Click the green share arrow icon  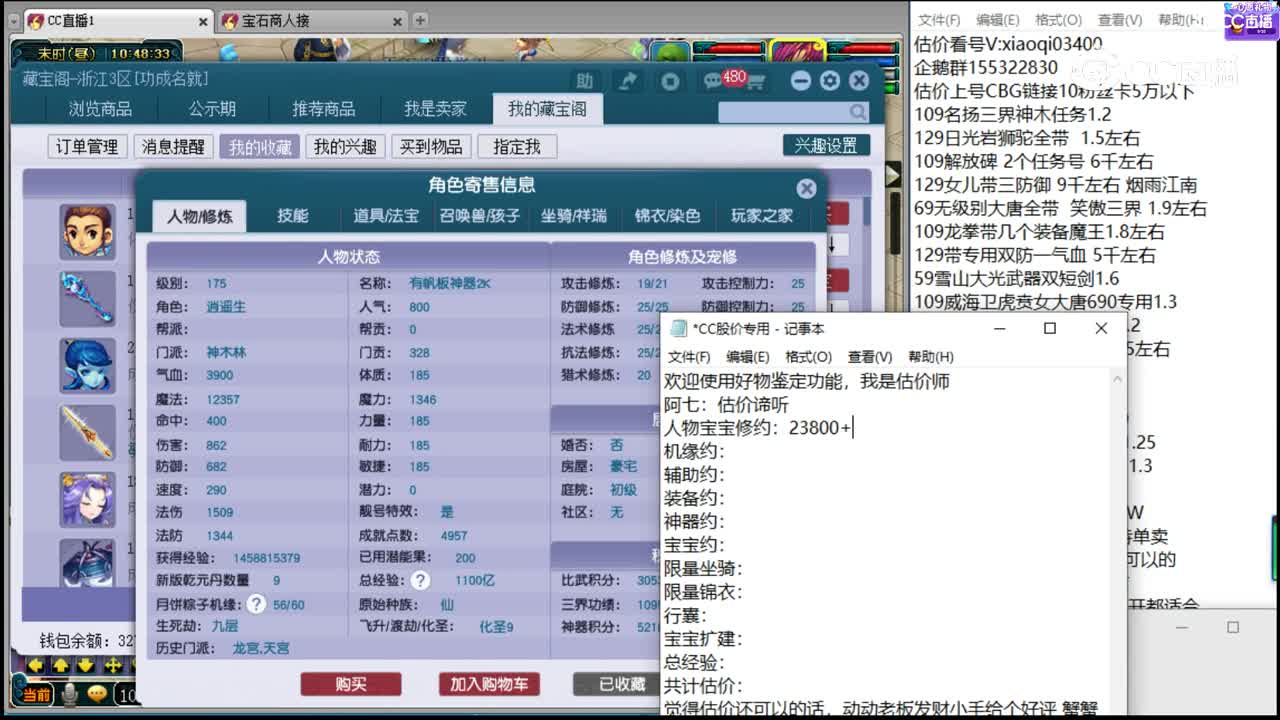[x=626, y=81]
